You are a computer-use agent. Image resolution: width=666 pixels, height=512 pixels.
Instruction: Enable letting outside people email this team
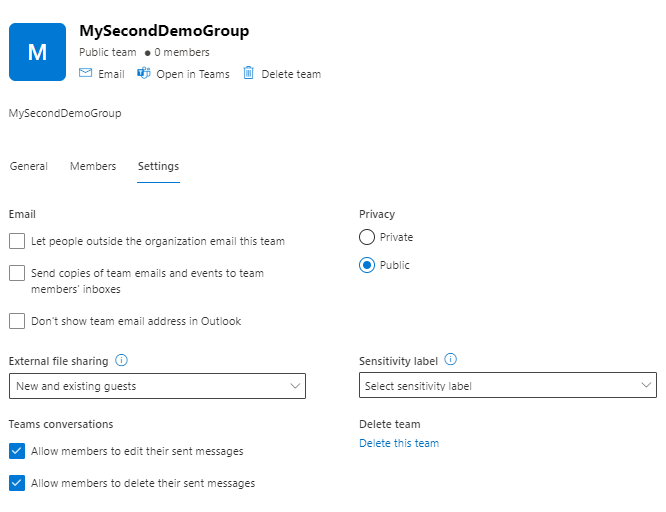(x=17, y=241)
